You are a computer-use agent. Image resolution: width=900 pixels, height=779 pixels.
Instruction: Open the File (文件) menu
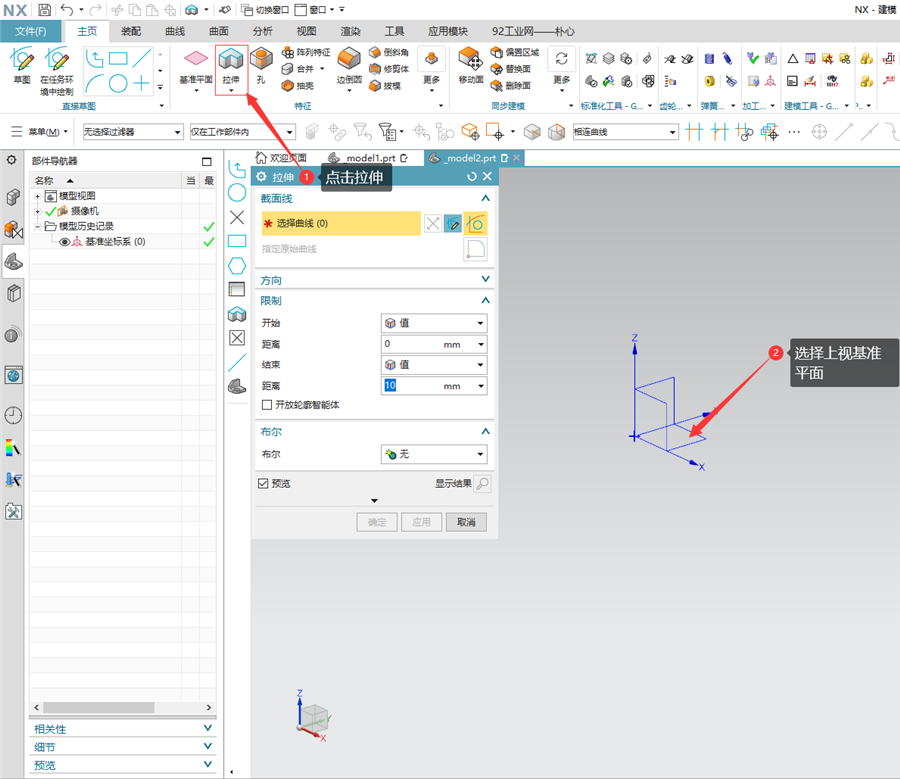click(31, 31)
